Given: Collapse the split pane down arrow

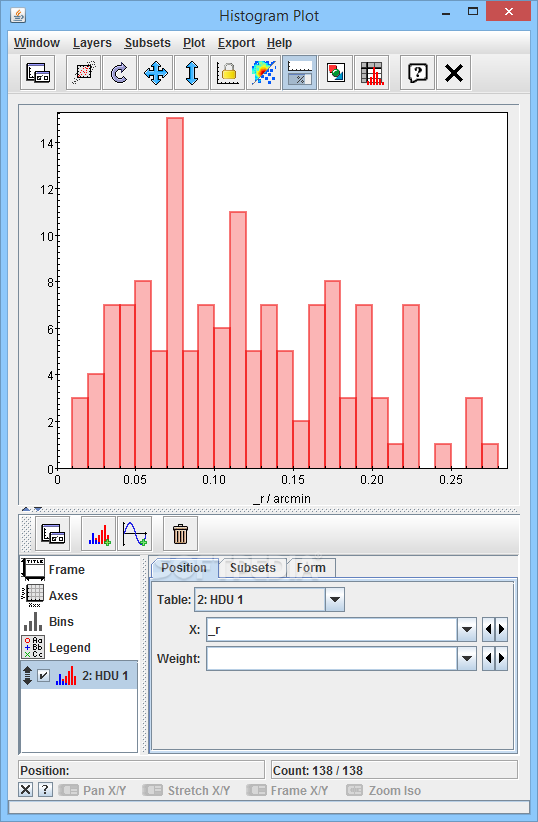Looking at the screenshot, I should 37,509.
